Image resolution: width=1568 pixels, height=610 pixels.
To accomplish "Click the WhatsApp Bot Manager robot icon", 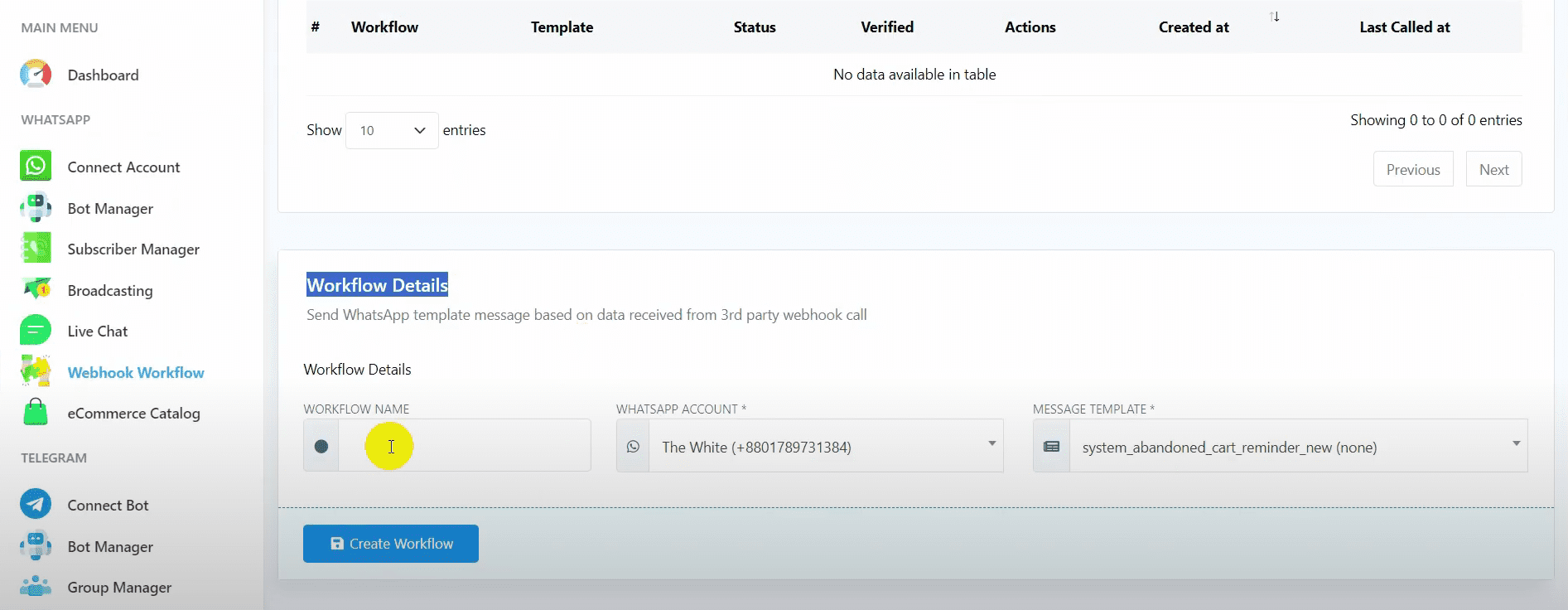I will pos(36,208).
